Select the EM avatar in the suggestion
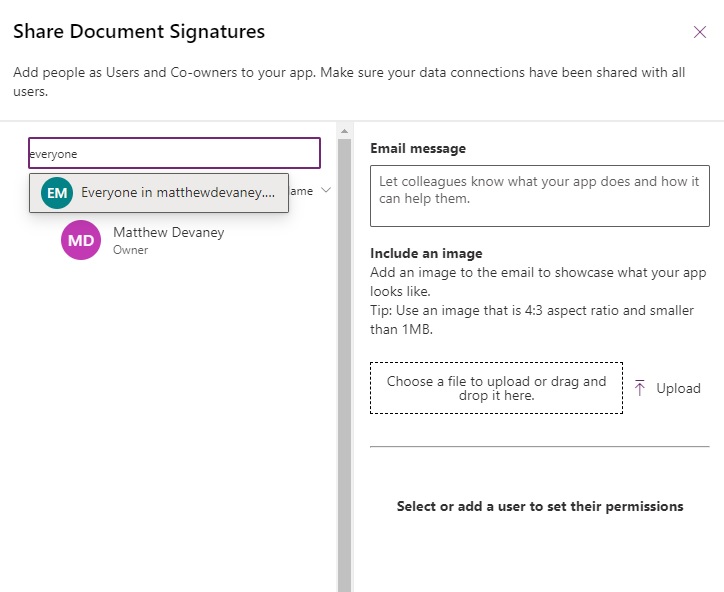The height and width of the screenshot is (592, 724). tap(58, 193)
